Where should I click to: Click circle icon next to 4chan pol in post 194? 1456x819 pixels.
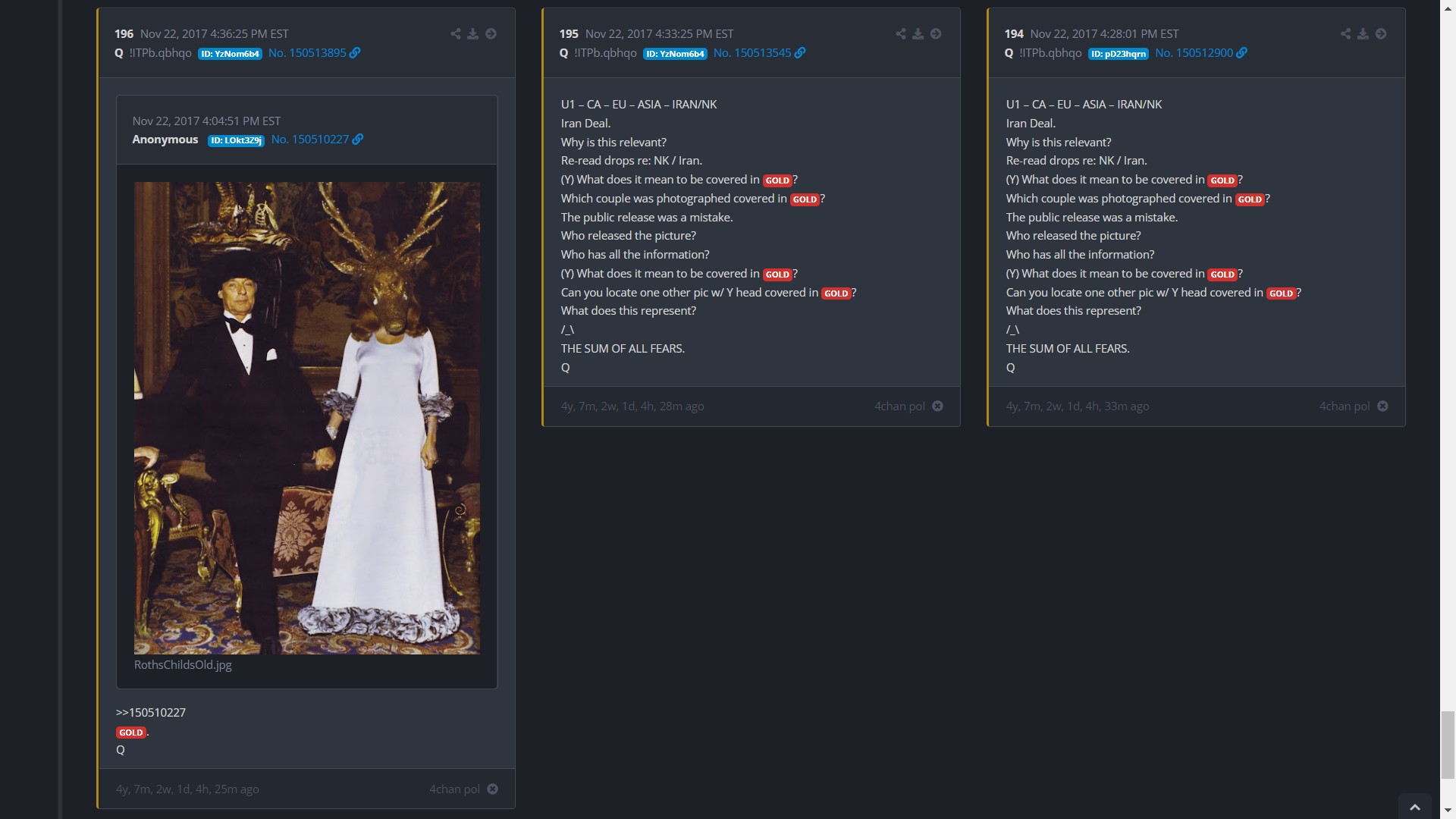click(x=1383, y=406)
